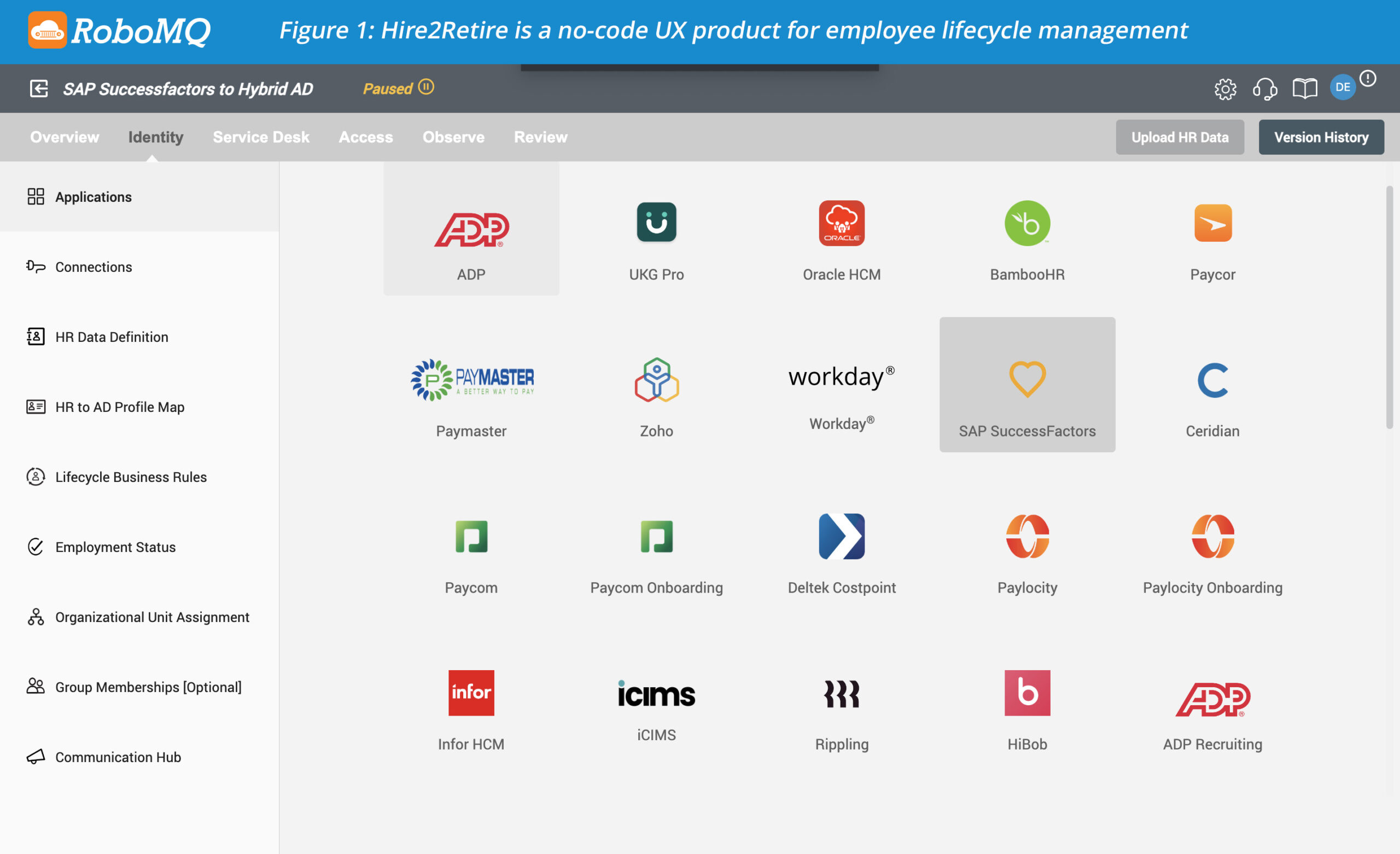This screenshot has height=854, width=1400.
Task: Open the Version History panel
Action: click(x=1321, y=137)
